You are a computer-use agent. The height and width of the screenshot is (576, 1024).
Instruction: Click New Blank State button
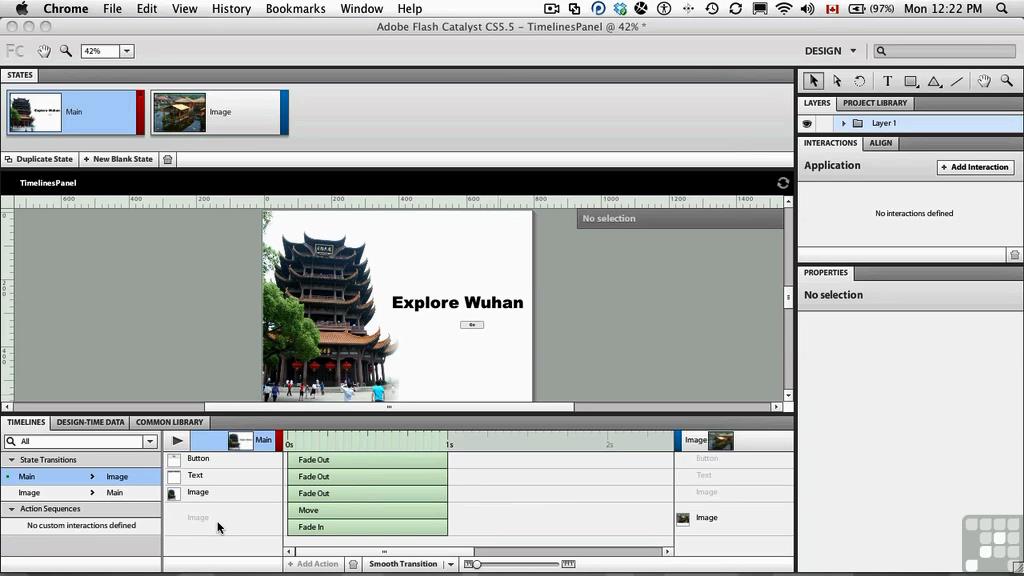click(118, 159)
